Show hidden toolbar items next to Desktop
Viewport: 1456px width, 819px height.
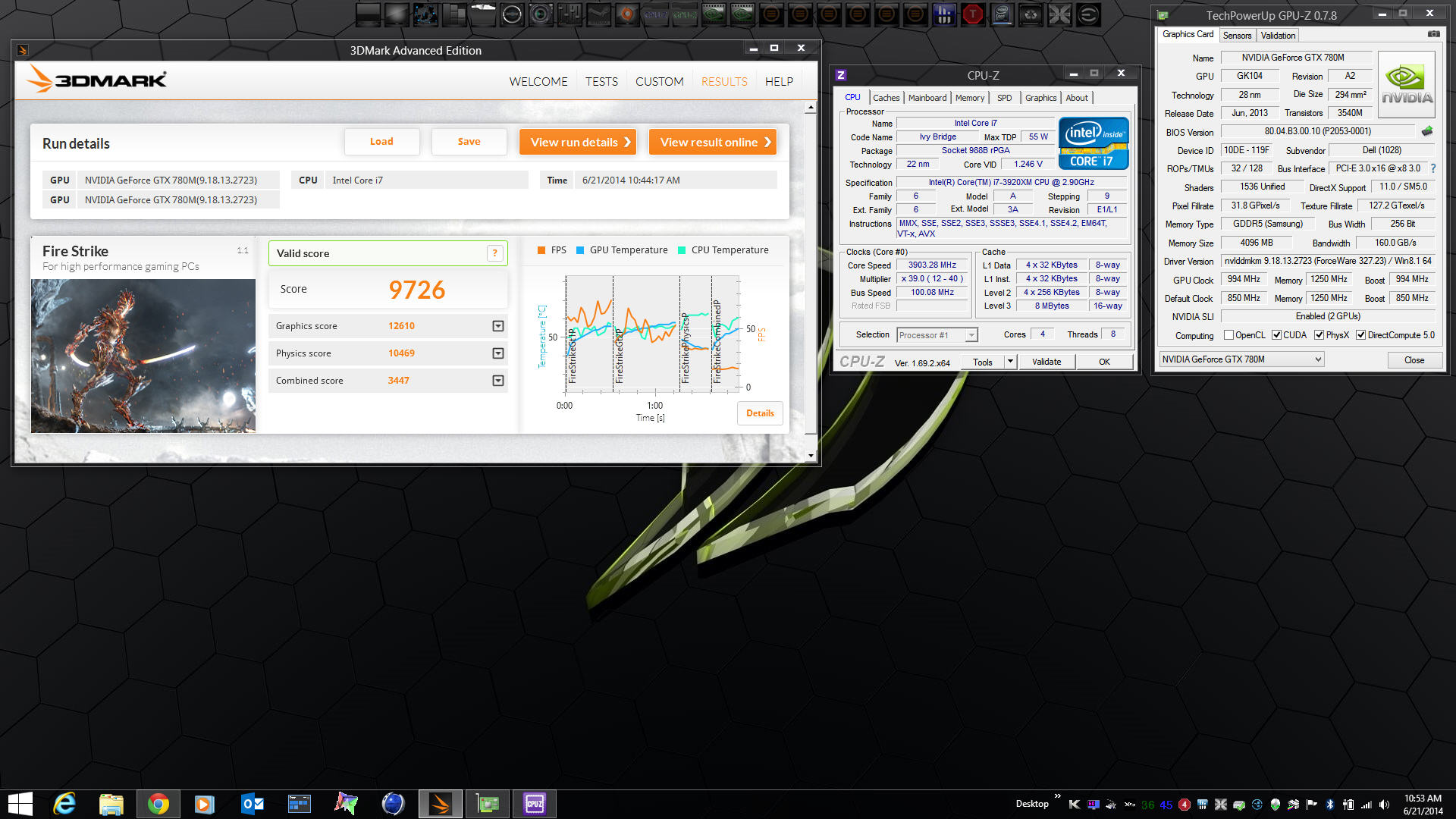(x=1057, y=796)
